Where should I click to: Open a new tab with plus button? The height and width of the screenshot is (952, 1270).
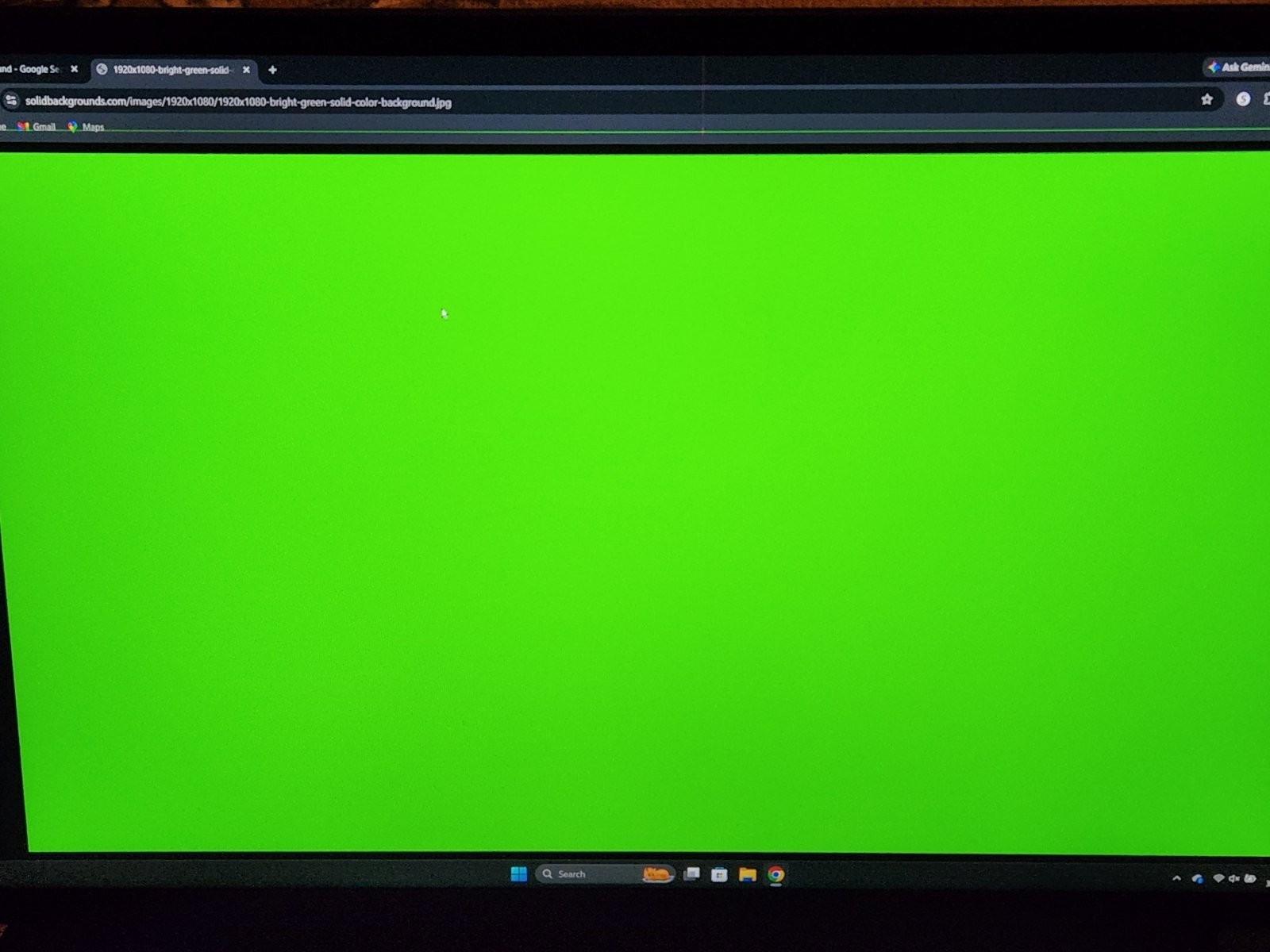(x=272, y=70)
